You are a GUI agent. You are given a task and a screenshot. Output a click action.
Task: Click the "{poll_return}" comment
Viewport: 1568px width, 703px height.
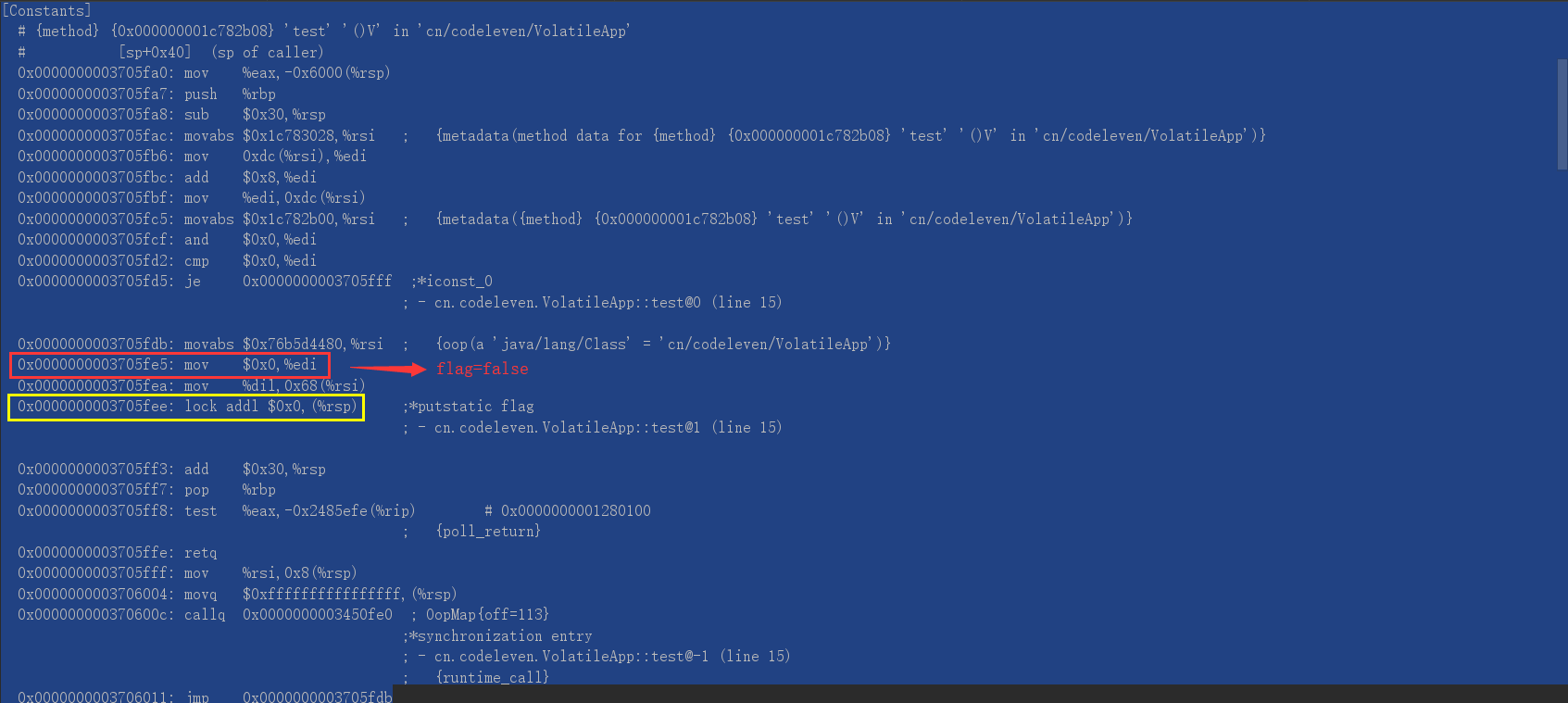pyautogui.click(x=488, y=532)
